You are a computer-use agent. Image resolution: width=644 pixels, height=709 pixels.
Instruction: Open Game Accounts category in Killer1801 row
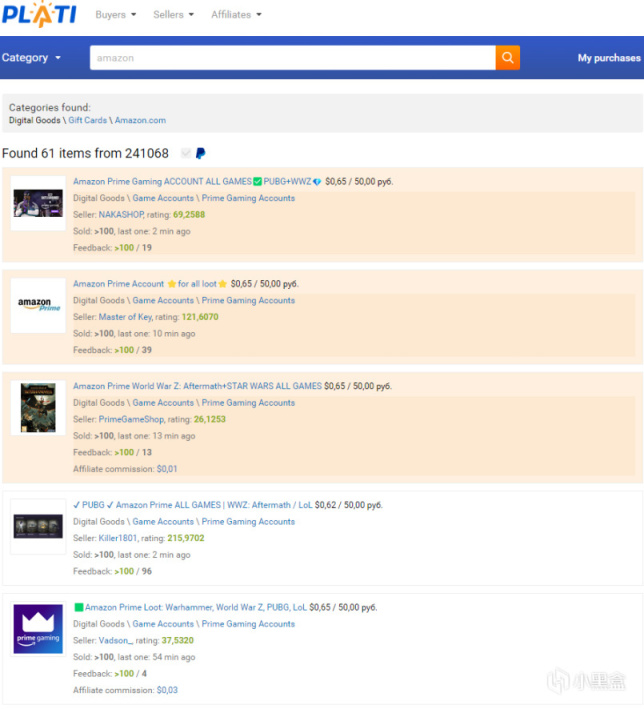(163, 521)
